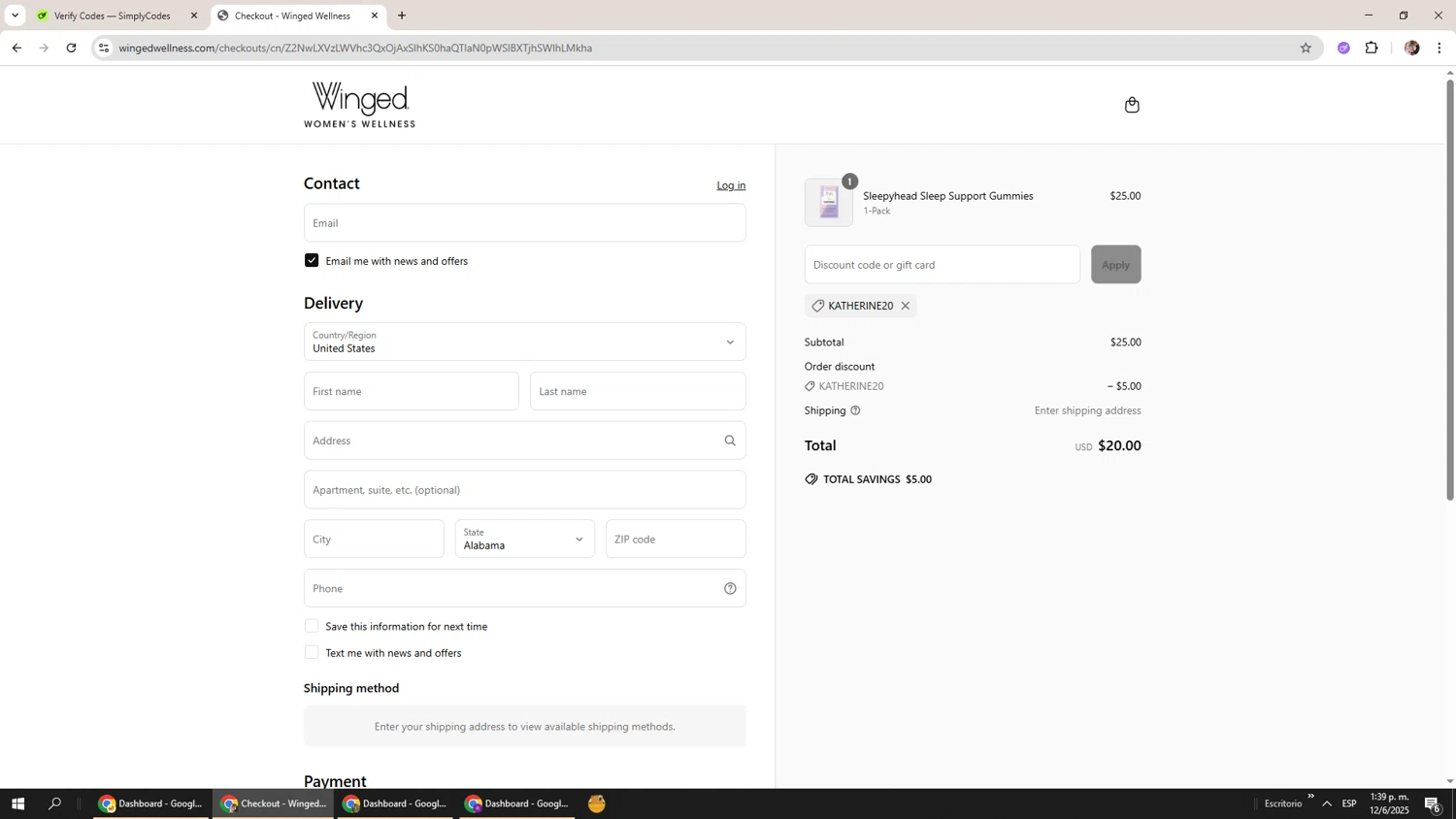This screenshot has width=1456, height=819.
Task: Click the Apply discount button
Action: [1116, 264]
